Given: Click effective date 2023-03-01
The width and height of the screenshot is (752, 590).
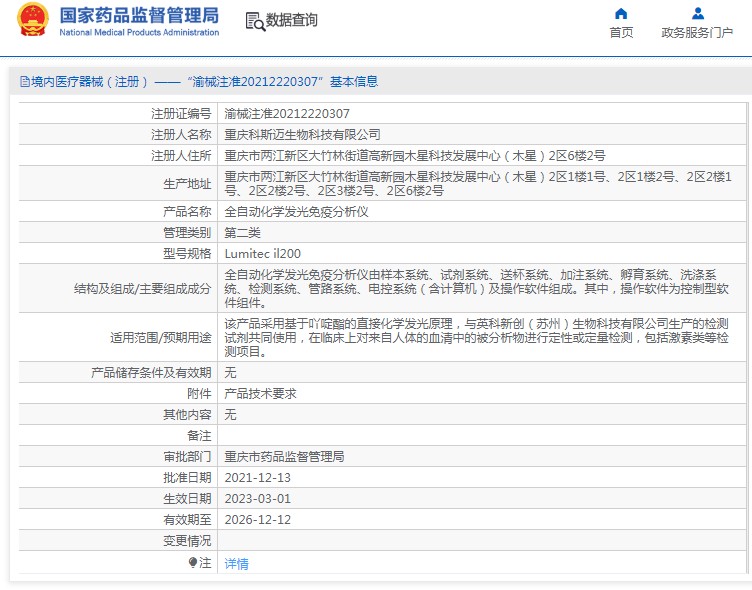Looking at the screenshot, I should [258, 499].
